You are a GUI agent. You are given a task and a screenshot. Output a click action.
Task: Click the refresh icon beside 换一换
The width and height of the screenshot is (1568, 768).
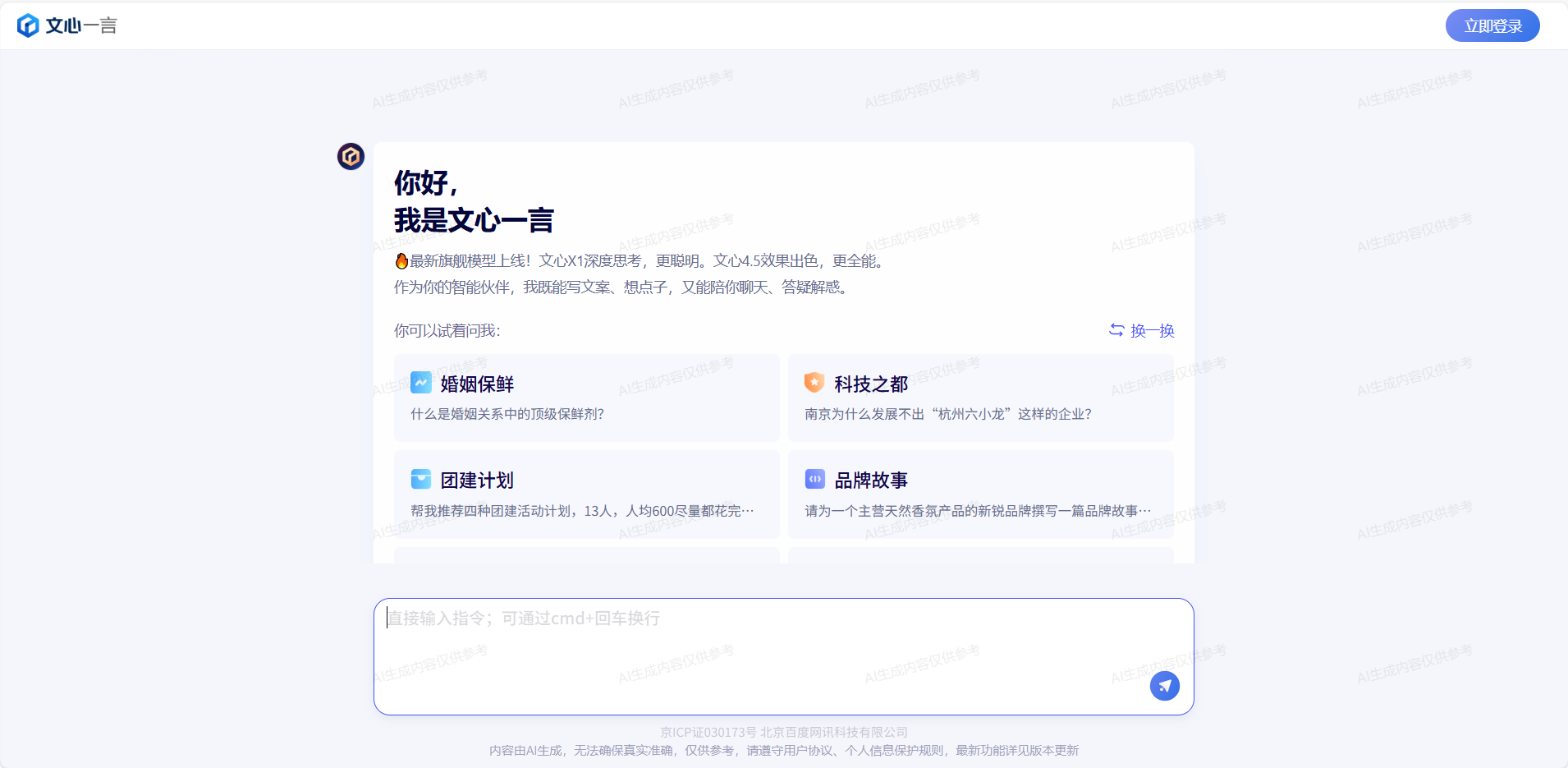(x=1116, y=330)
